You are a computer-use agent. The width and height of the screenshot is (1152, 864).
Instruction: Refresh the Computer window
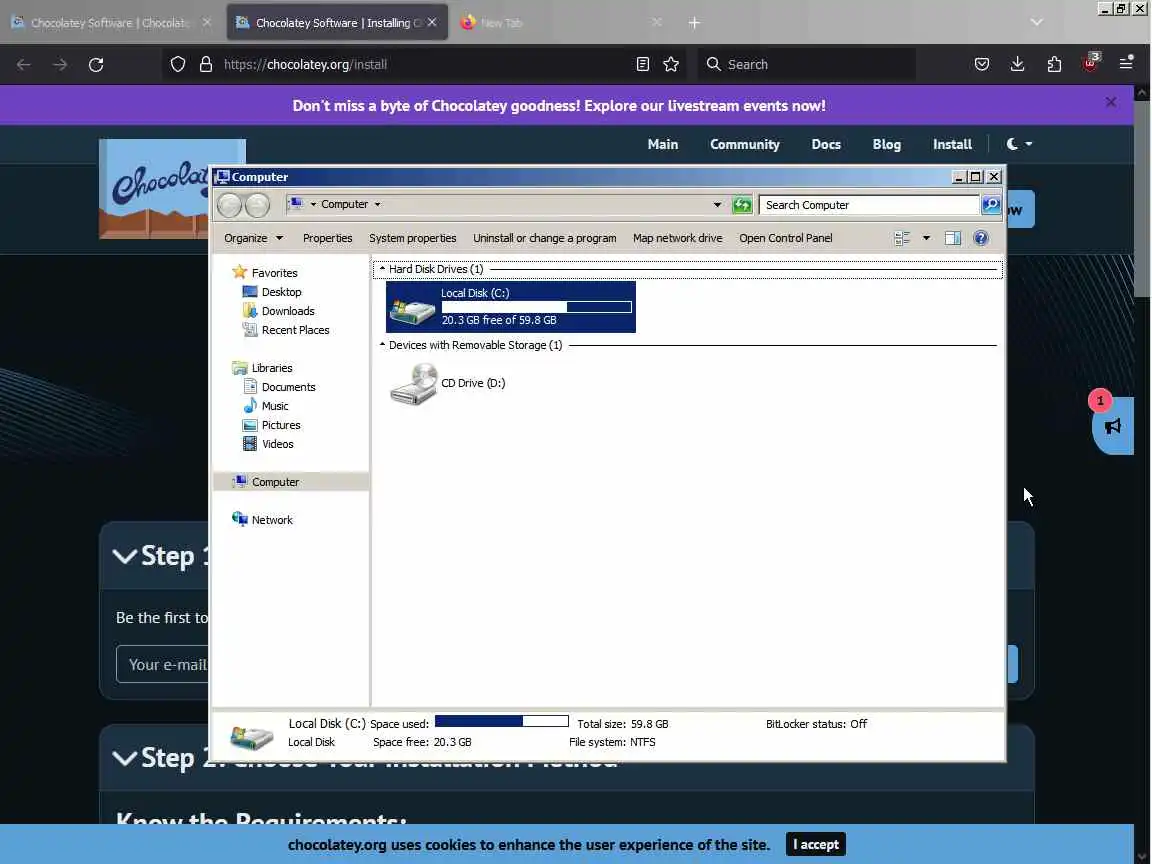(x=742, y=205)
